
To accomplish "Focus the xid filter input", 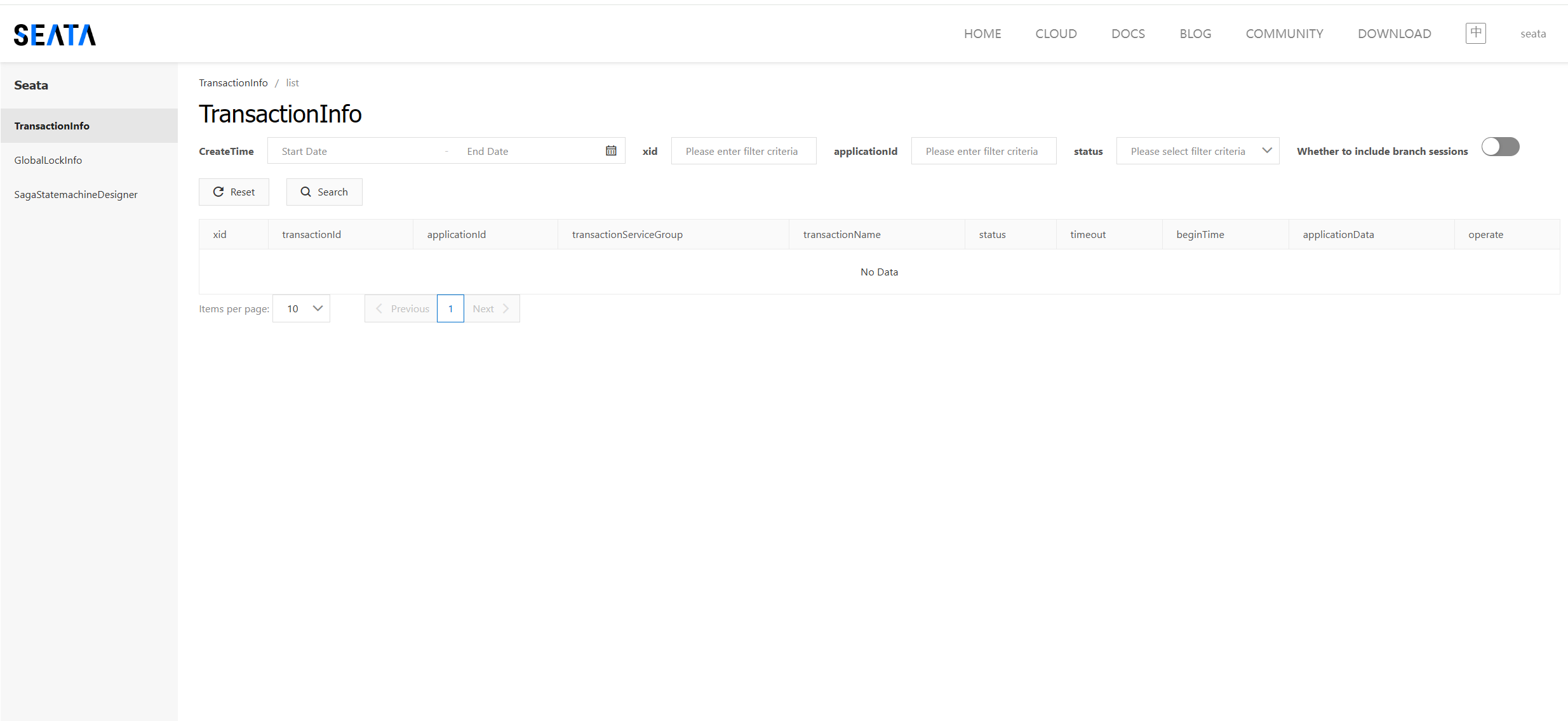I will pyautogui.click(x=743, y=151).
